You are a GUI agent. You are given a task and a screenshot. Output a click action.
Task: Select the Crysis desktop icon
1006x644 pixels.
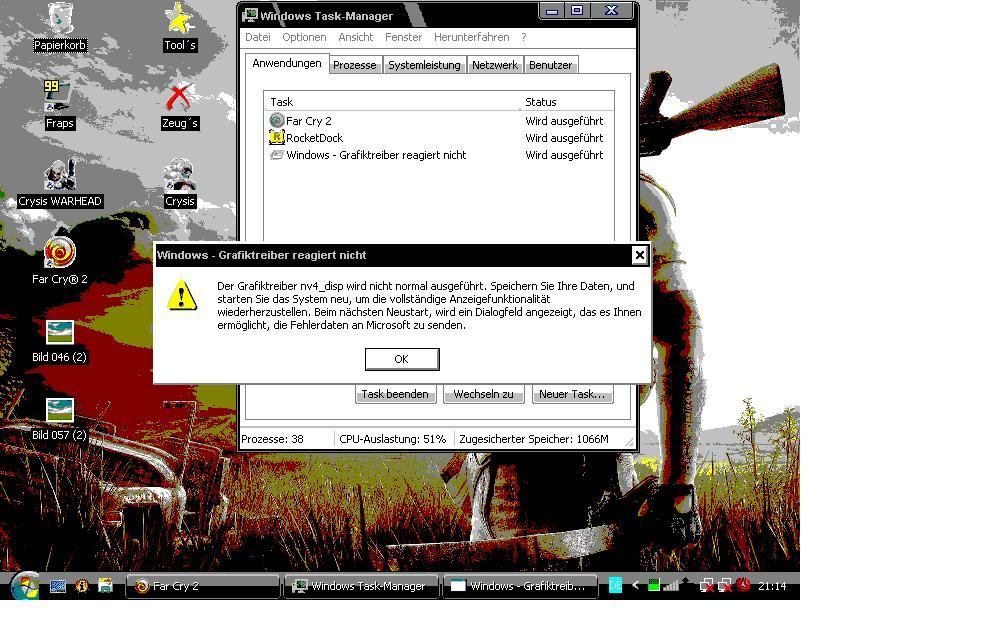pos(180,183)
